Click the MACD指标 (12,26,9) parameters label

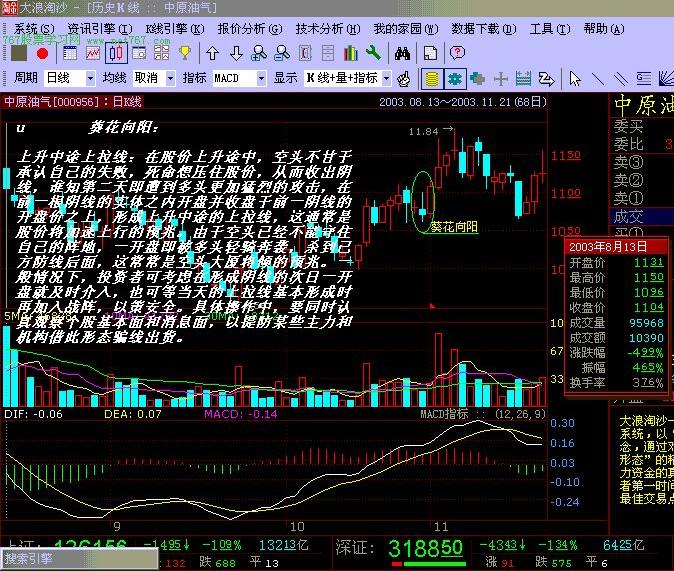(482, 414)
